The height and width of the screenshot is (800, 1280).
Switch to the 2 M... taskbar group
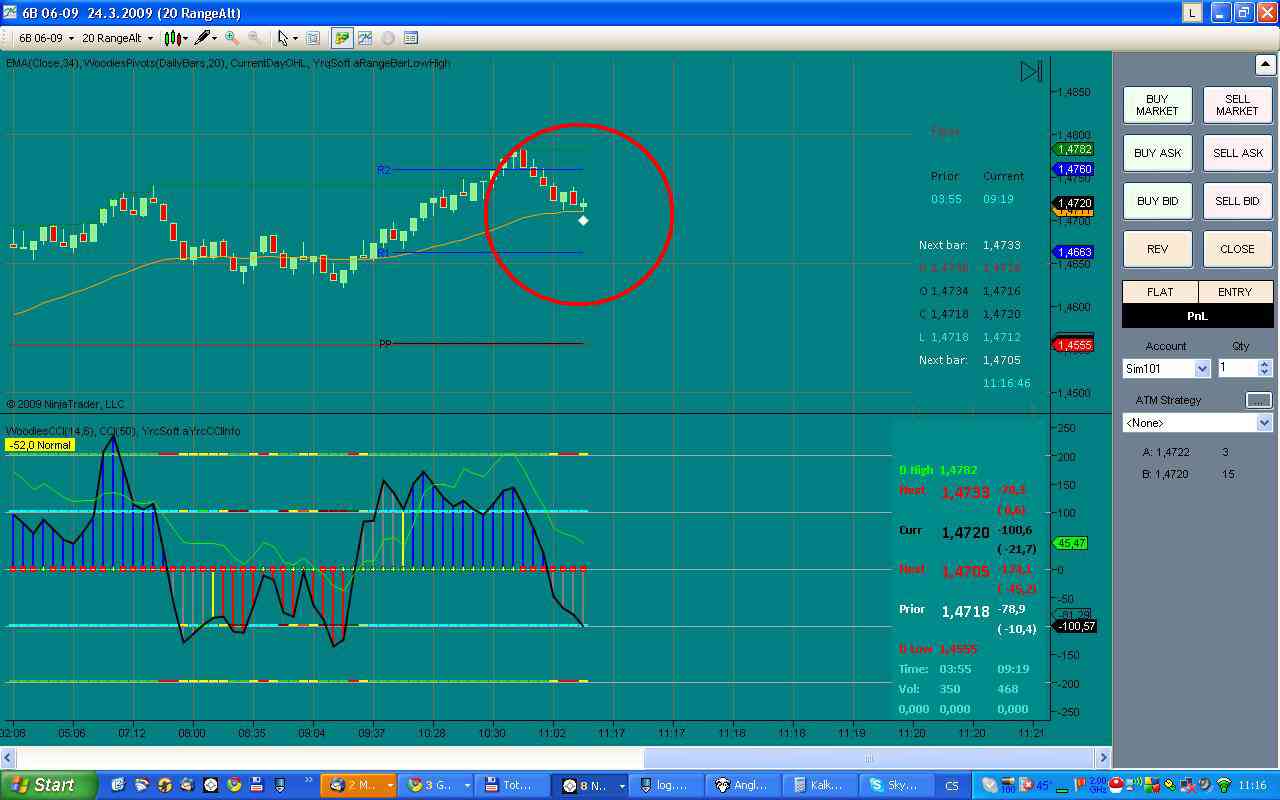[359, 785]
